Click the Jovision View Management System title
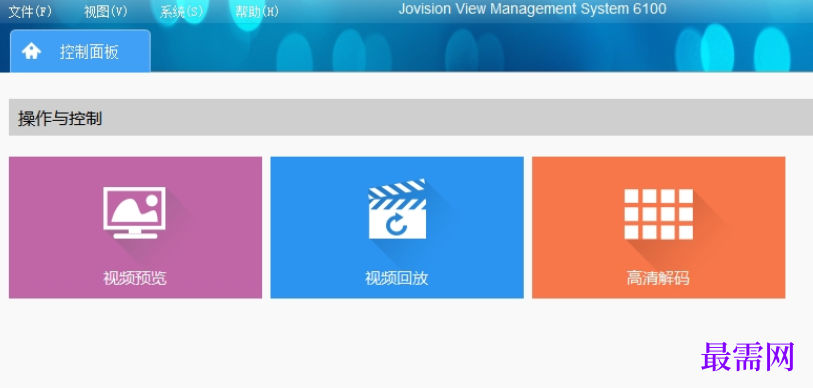The height and width of the screenshot is (388, 813). (x=532, y=9)
